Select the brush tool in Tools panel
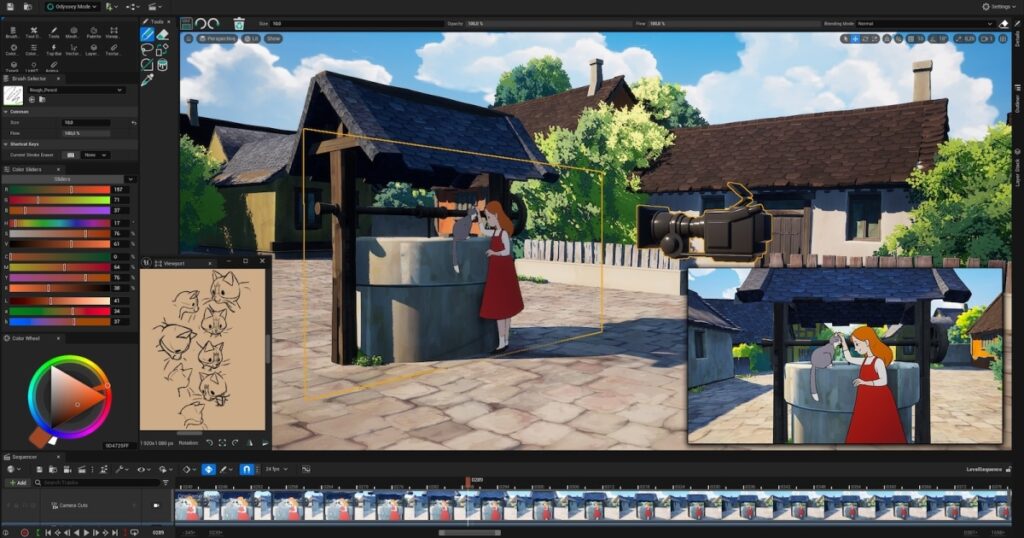The height and width of the screenshot is (538, 1024). pos(147,34)
